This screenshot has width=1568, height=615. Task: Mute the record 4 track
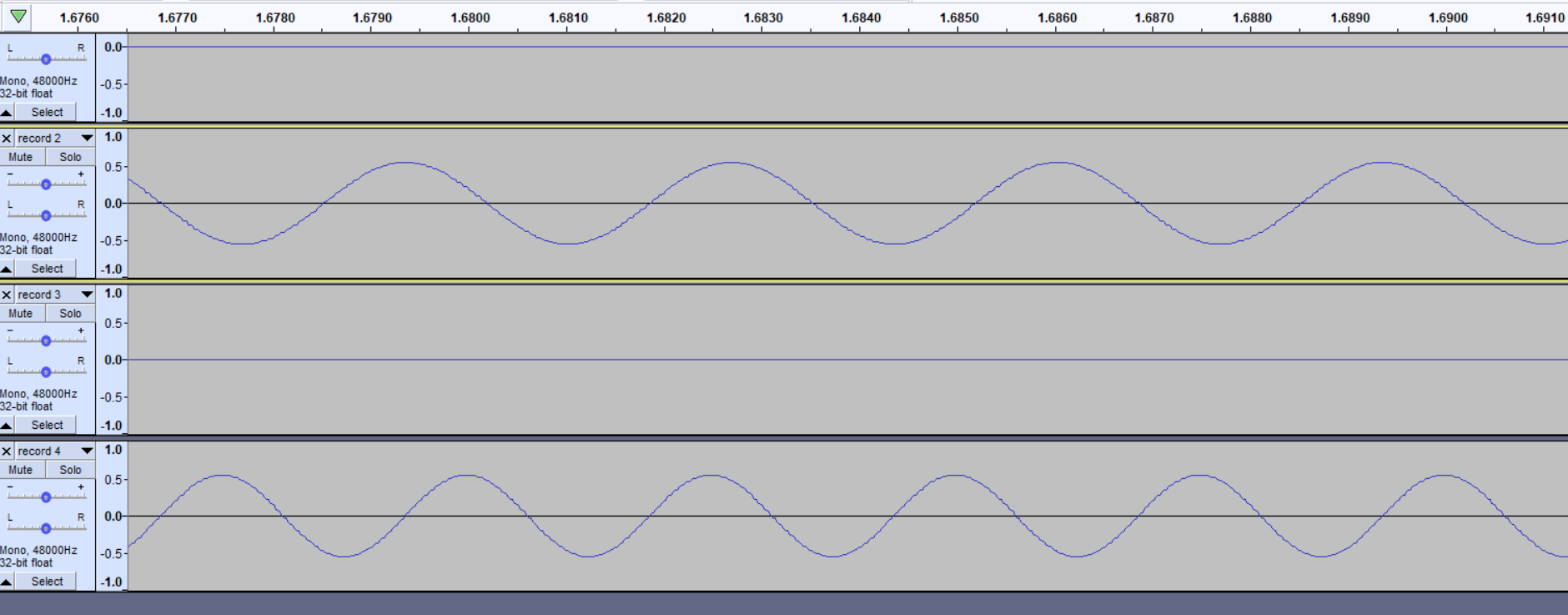pos(21,470)
